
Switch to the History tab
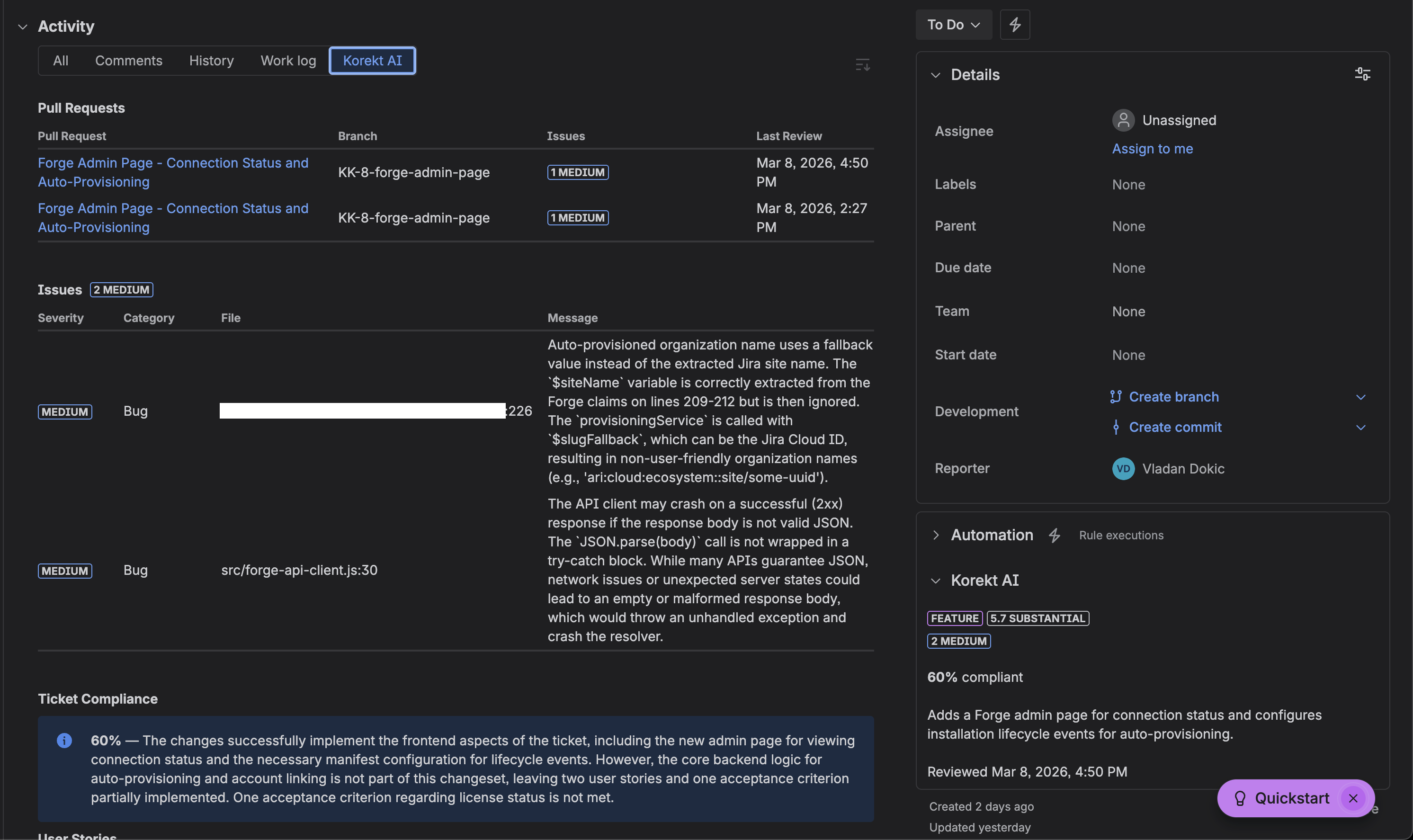click(211, 60)
